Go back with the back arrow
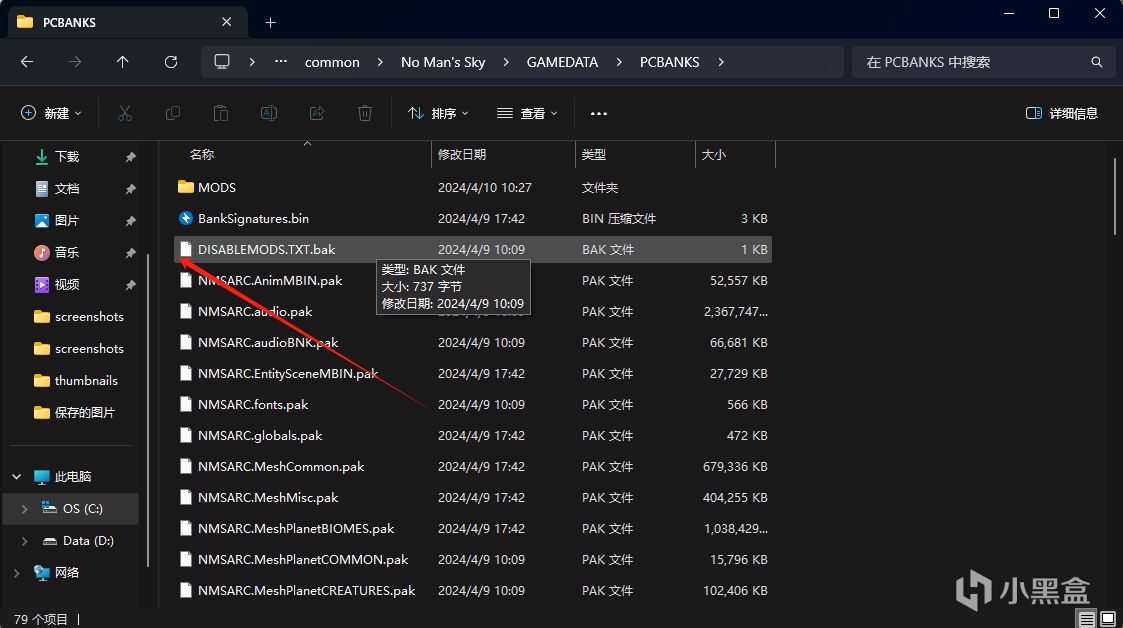 tap(27, 62)
